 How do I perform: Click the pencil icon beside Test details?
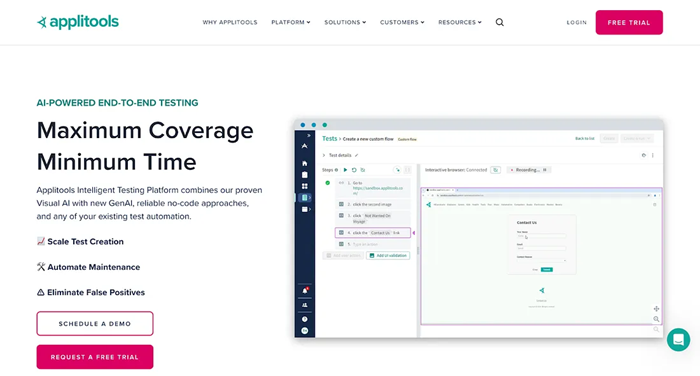pos(356,155)
